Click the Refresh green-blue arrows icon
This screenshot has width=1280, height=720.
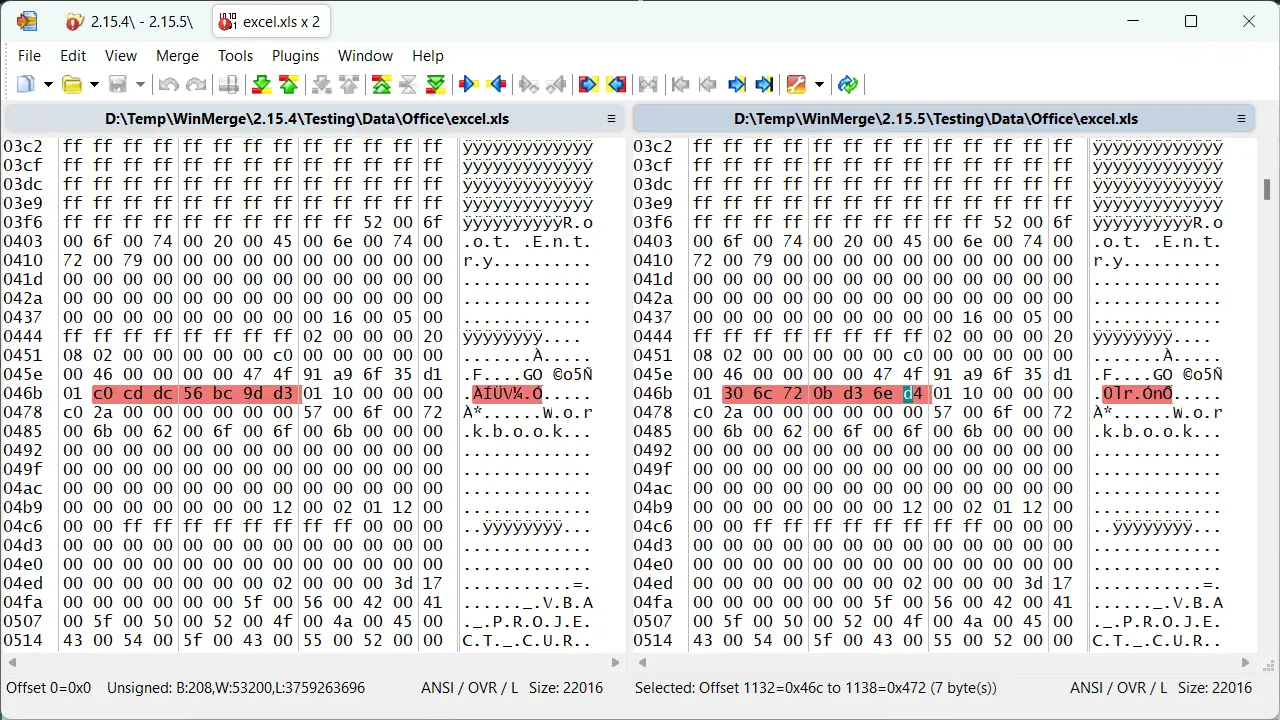[848, 85]
